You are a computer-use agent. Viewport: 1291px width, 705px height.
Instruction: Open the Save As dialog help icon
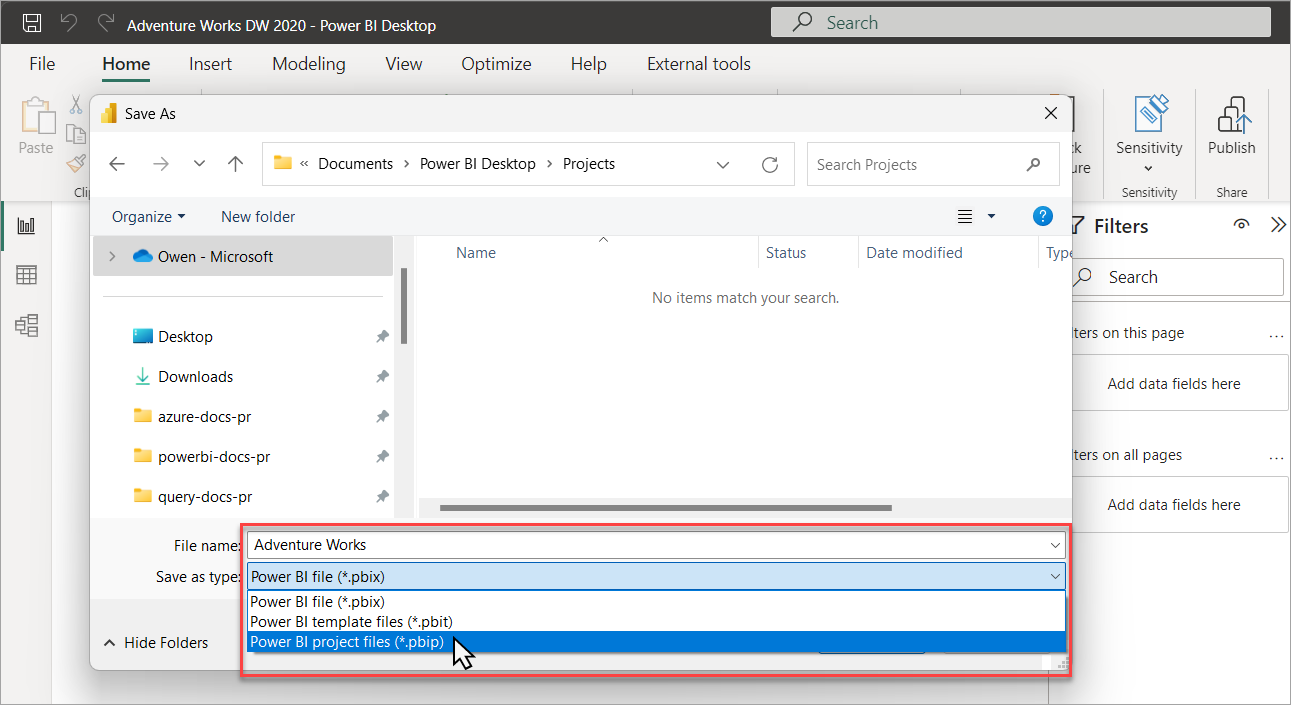coord(1042,216)
